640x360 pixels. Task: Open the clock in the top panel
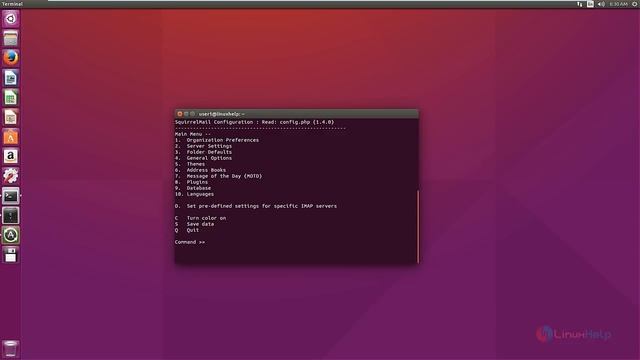click(x=618, y=4)
